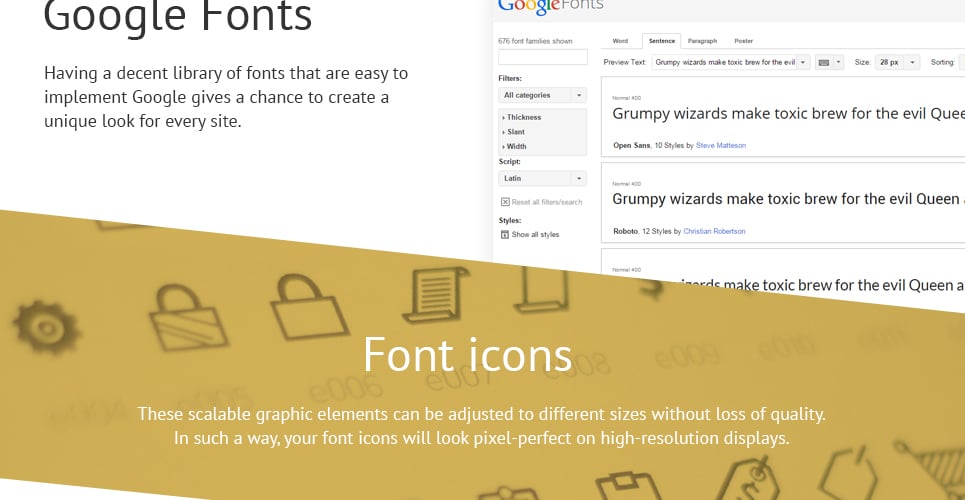Screen dimensions: 965x500
Task: Click the 'Size:' label
Action: tap(862, 62)
